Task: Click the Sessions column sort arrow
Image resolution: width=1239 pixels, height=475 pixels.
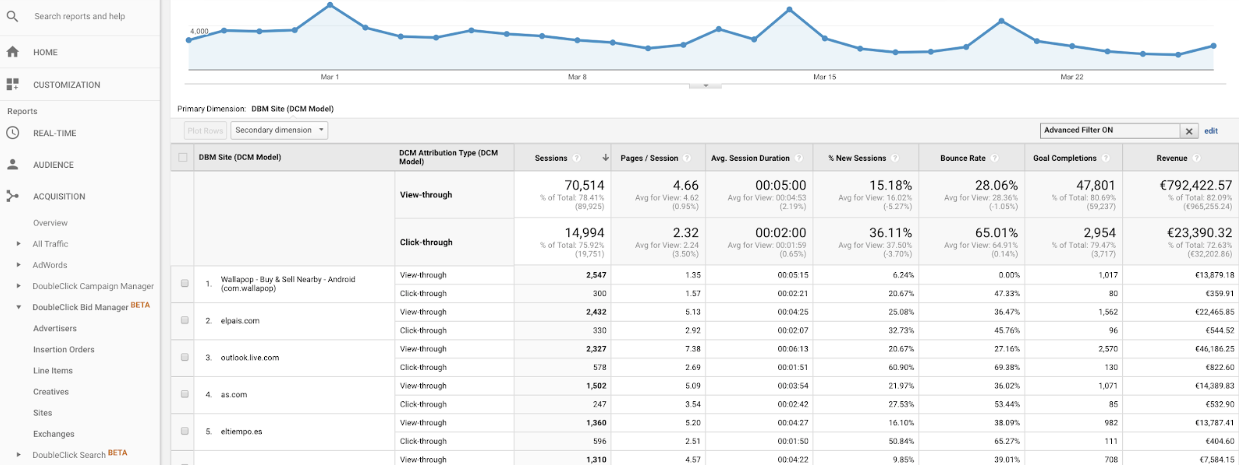Action: tap(605, 158)
